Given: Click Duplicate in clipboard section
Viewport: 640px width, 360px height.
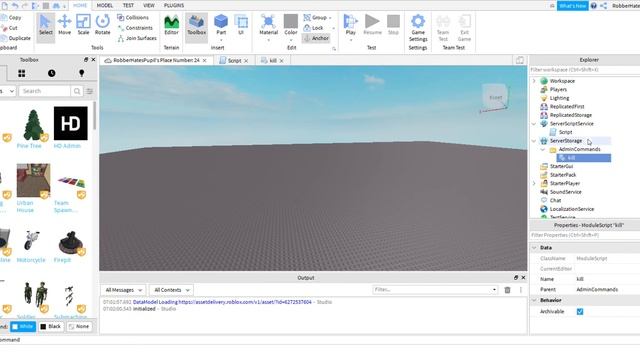Looking at the screenshot, I should click(16, 38).
